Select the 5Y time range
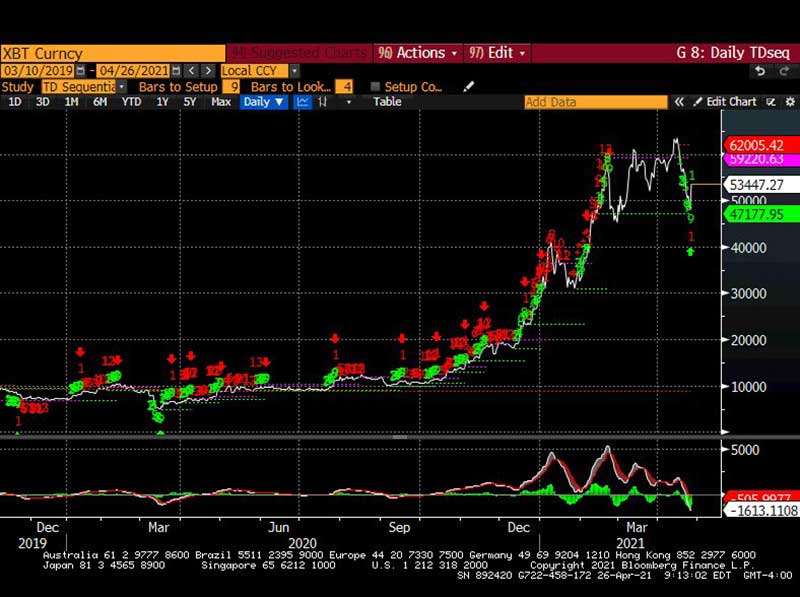Viewport: 800px width, 597px height. (x=189, y=102)
